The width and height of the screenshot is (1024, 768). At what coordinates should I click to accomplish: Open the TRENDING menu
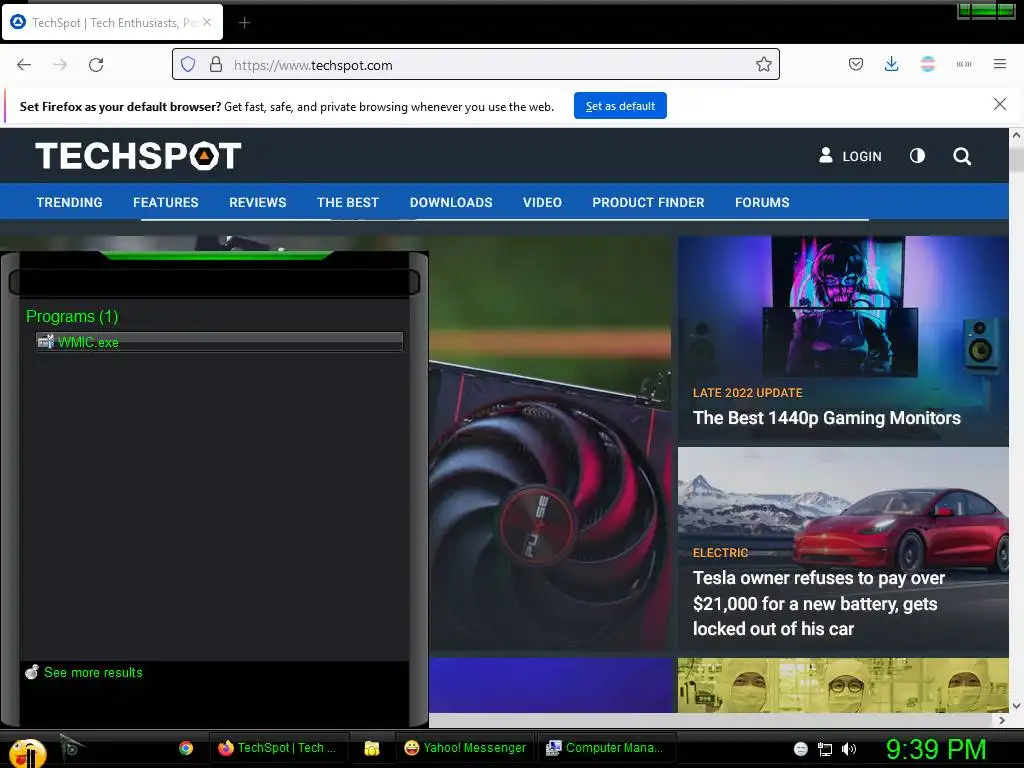[69, 202]
